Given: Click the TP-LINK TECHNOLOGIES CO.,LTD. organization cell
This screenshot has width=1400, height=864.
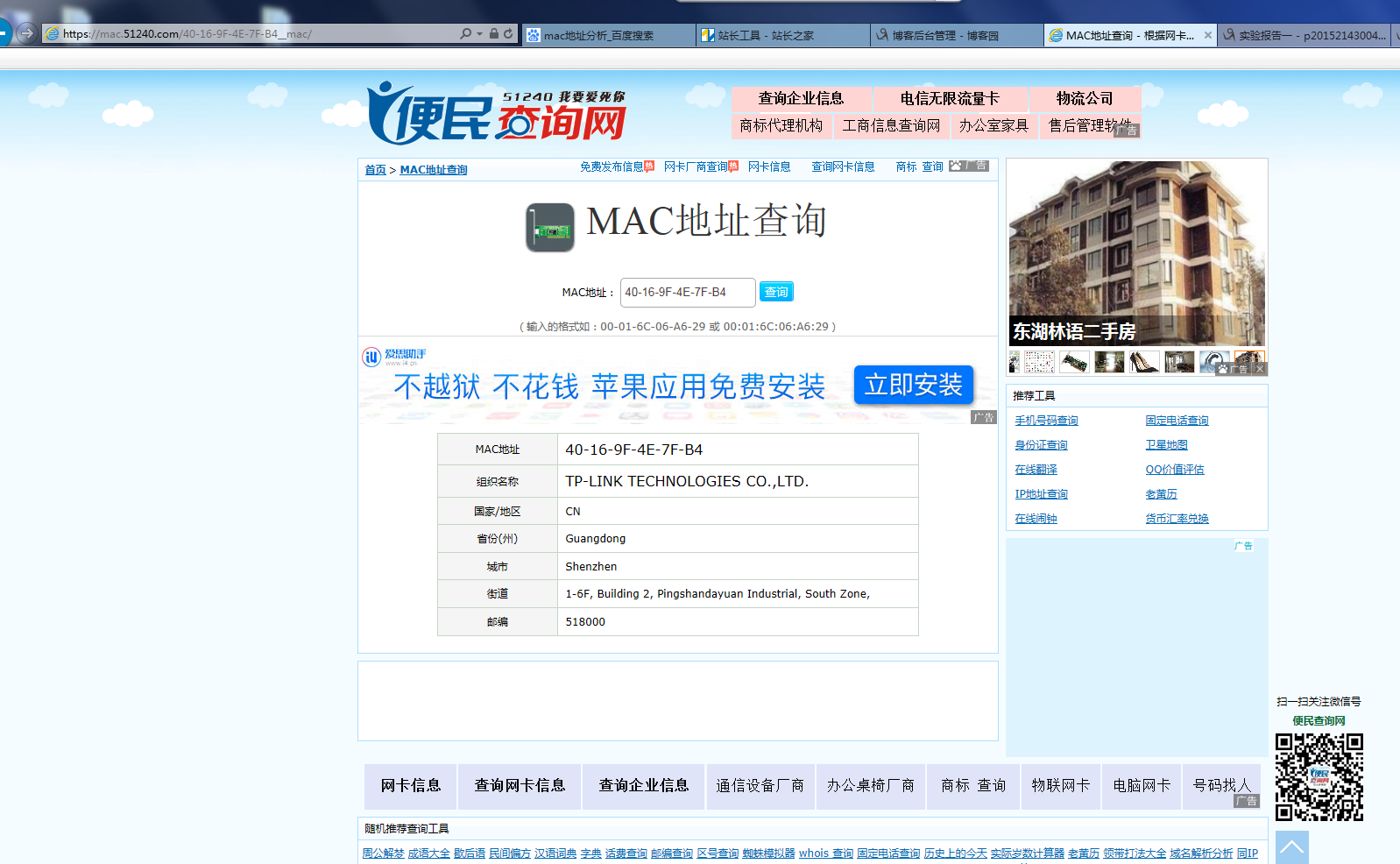Looking at the screenshot, I should 738,481.
